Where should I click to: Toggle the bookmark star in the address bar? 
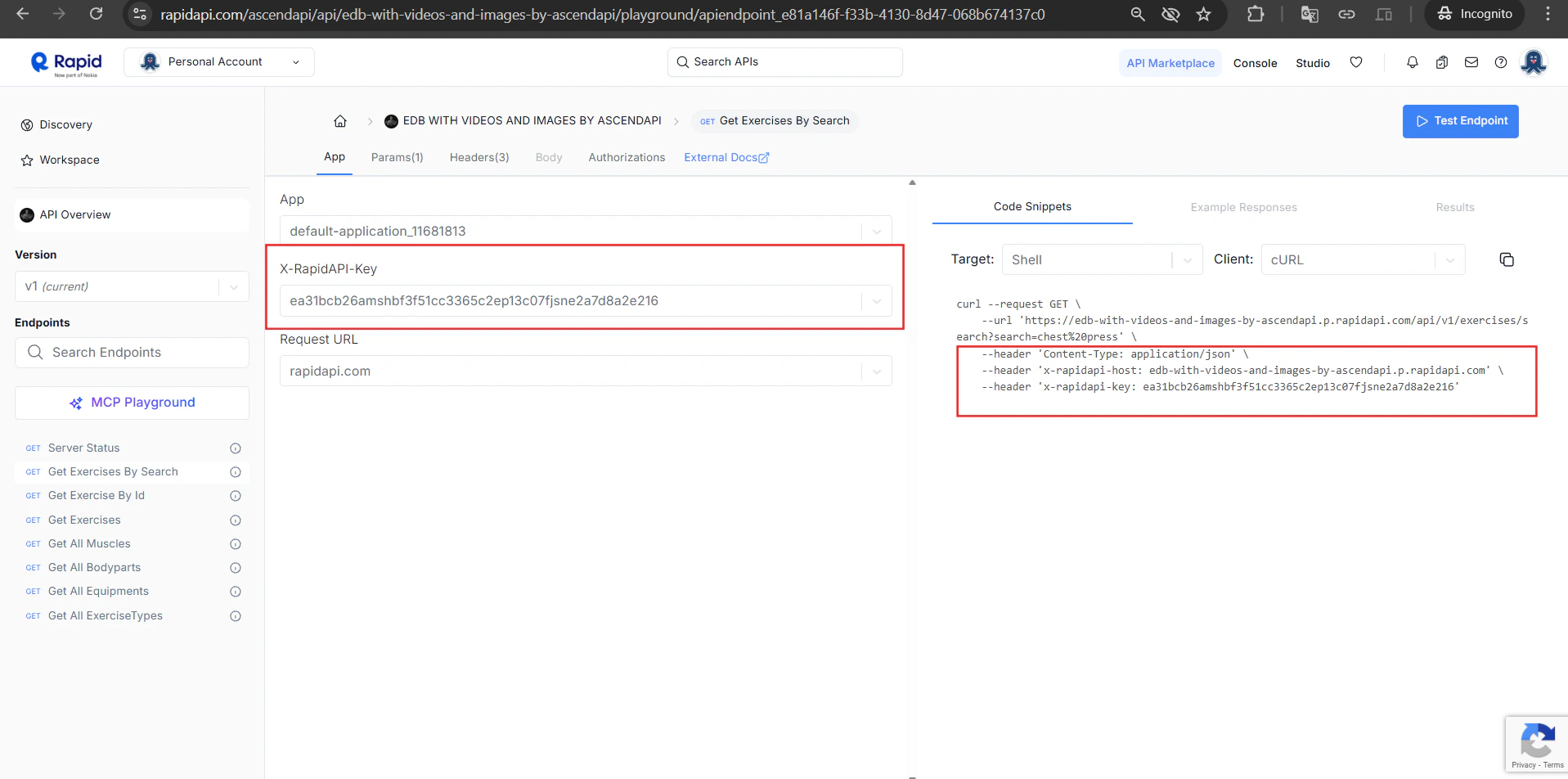click(x=1203, y=15)
